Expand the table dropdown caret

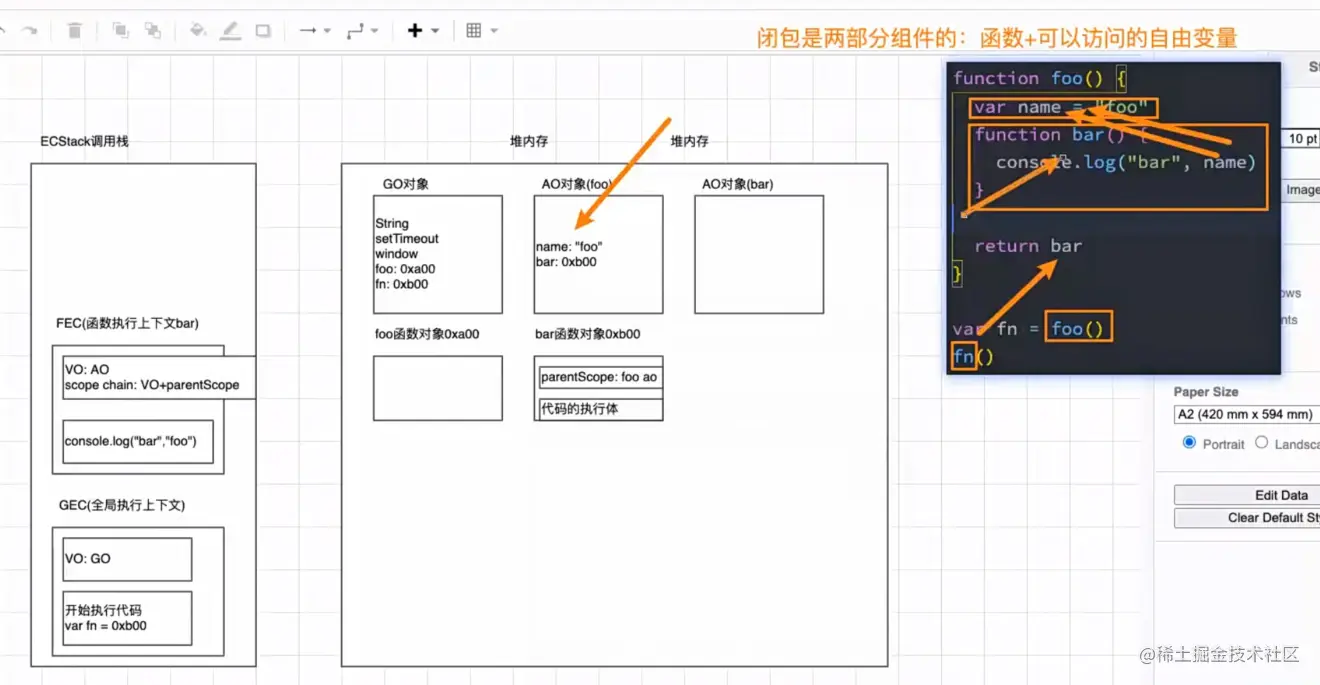click(x=494, y=31)
